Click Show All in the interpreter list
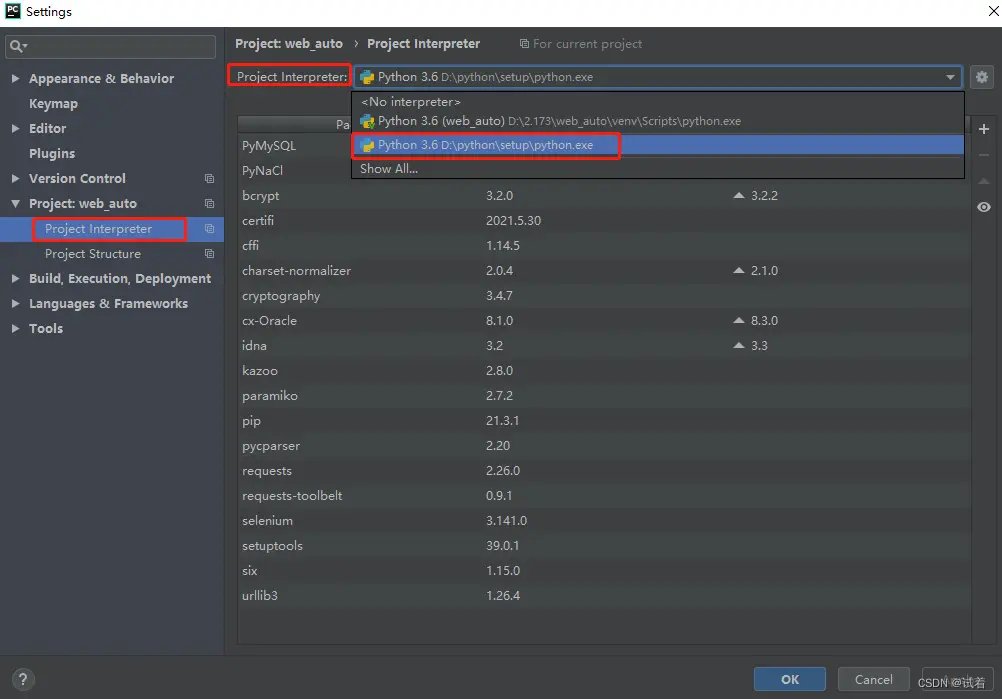 coord(388,168)
